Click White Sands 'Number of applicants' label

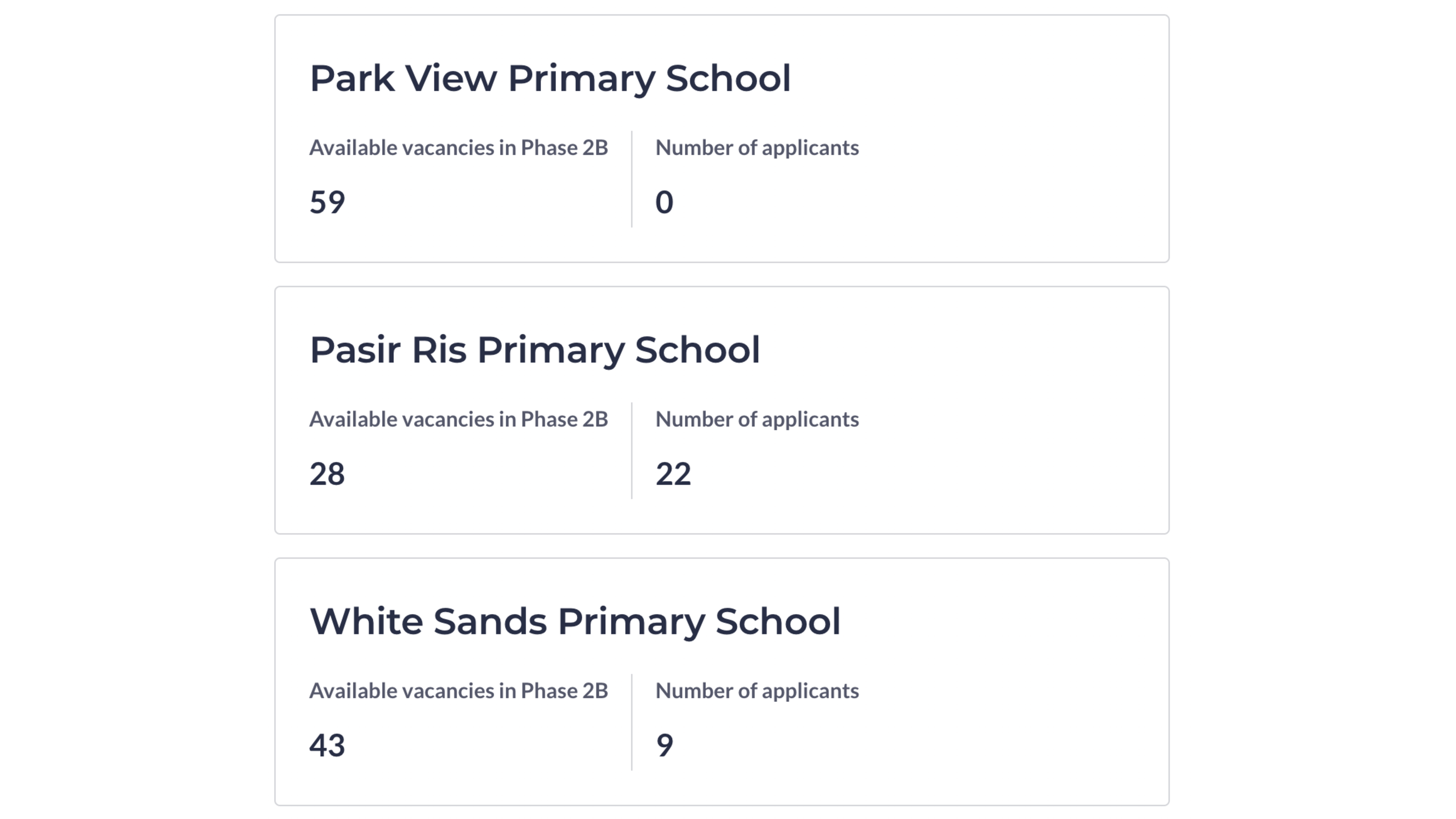click(x=756, y=691)
